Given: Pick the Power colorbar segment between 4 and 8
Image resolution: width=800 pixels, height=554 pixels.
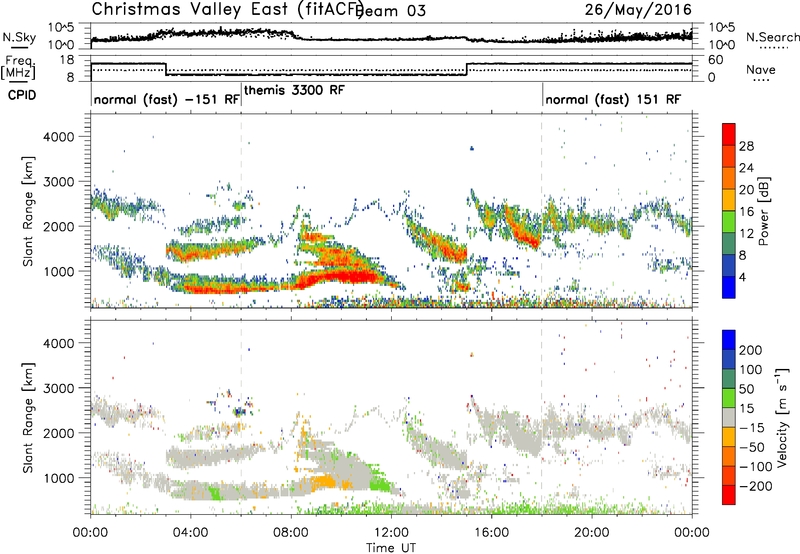Looking at the screenshot, I should [x=729, y=266].
